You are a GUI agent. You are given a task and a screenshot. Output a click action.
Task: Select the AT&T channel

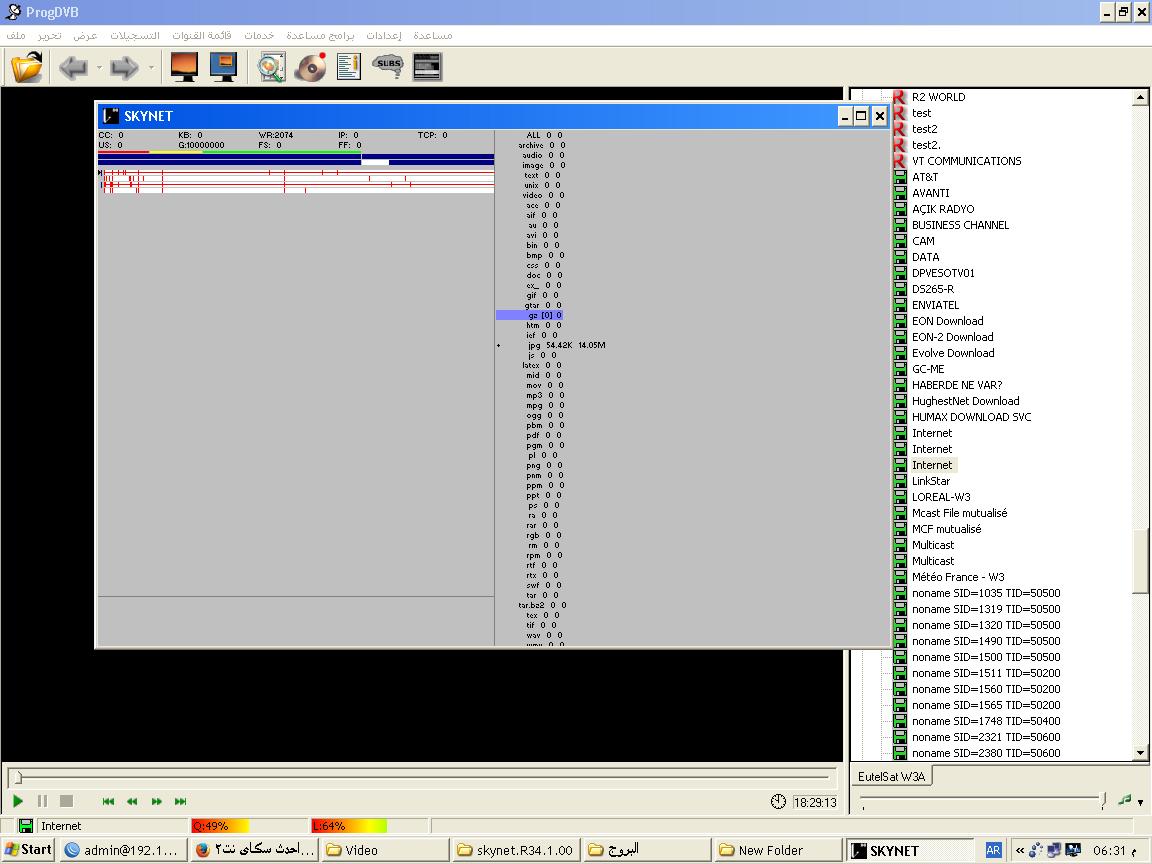[925, 177]
